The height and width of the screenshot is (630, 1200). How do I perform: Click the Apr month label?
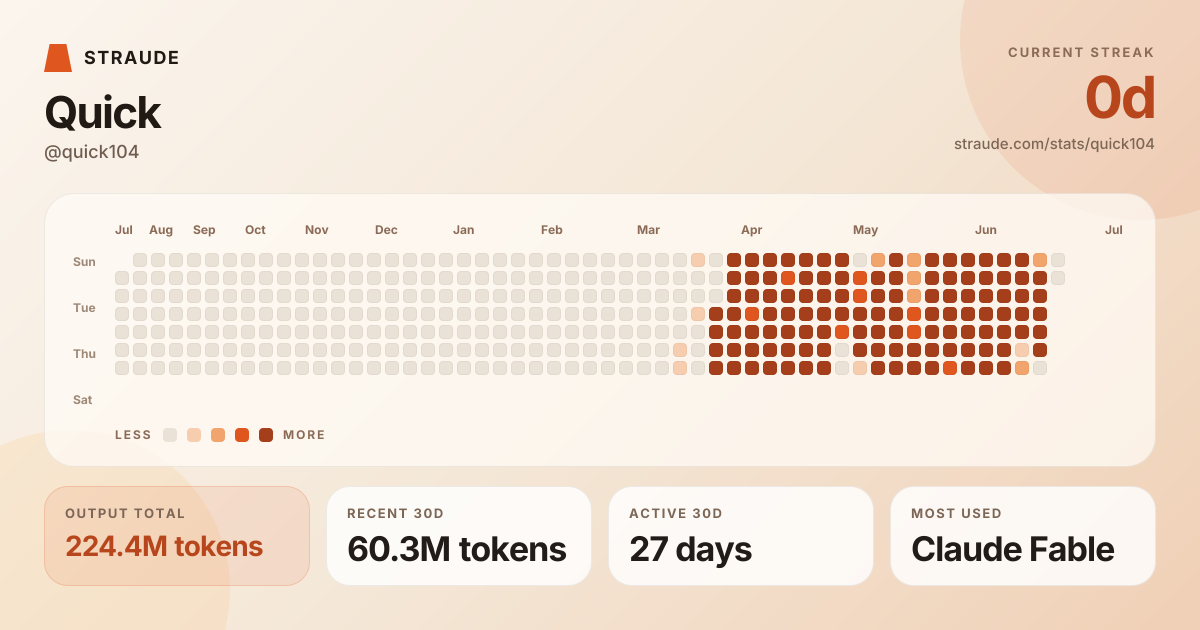pyautogui.click(x=751, y=230)
